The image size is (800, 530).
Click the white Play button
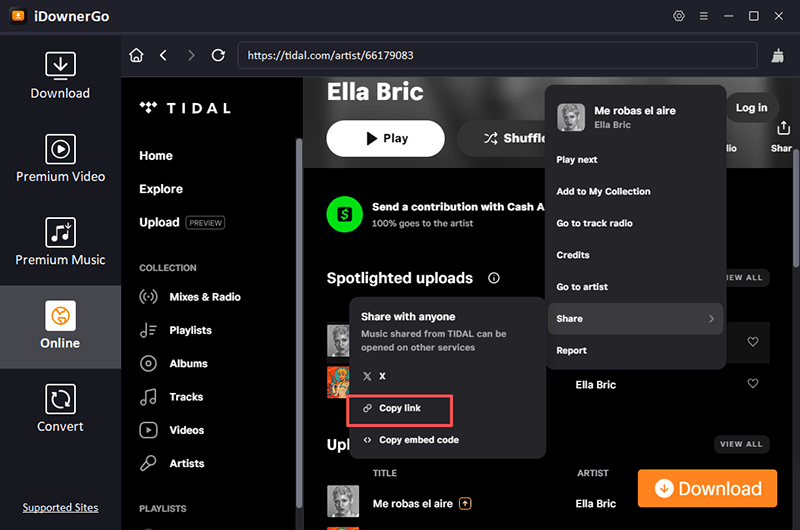[x=385, y=138]
